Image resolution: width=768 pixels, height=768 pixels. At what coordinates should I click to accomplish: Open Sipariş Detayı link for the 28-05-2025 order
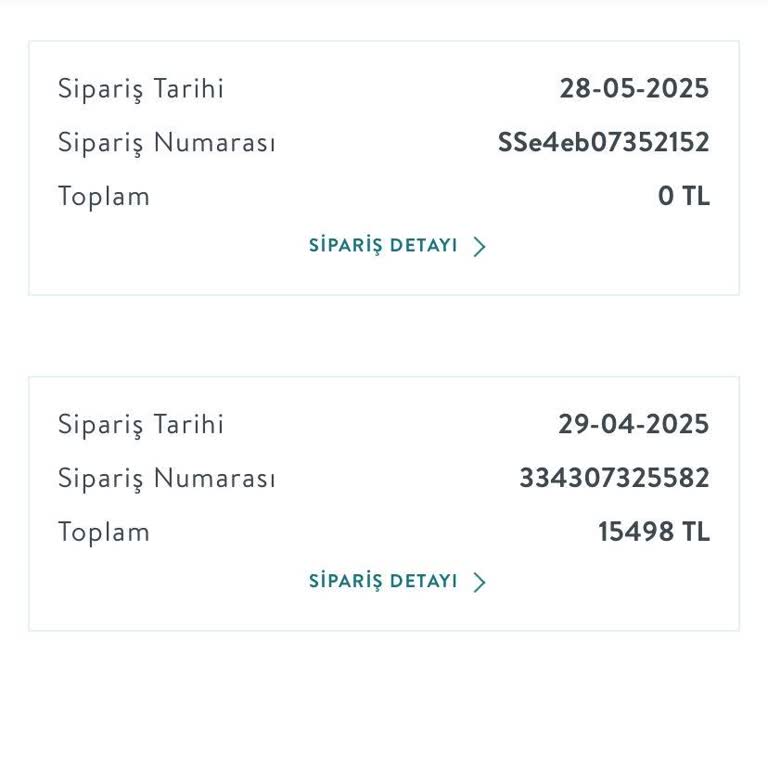(x=383, y=246)
